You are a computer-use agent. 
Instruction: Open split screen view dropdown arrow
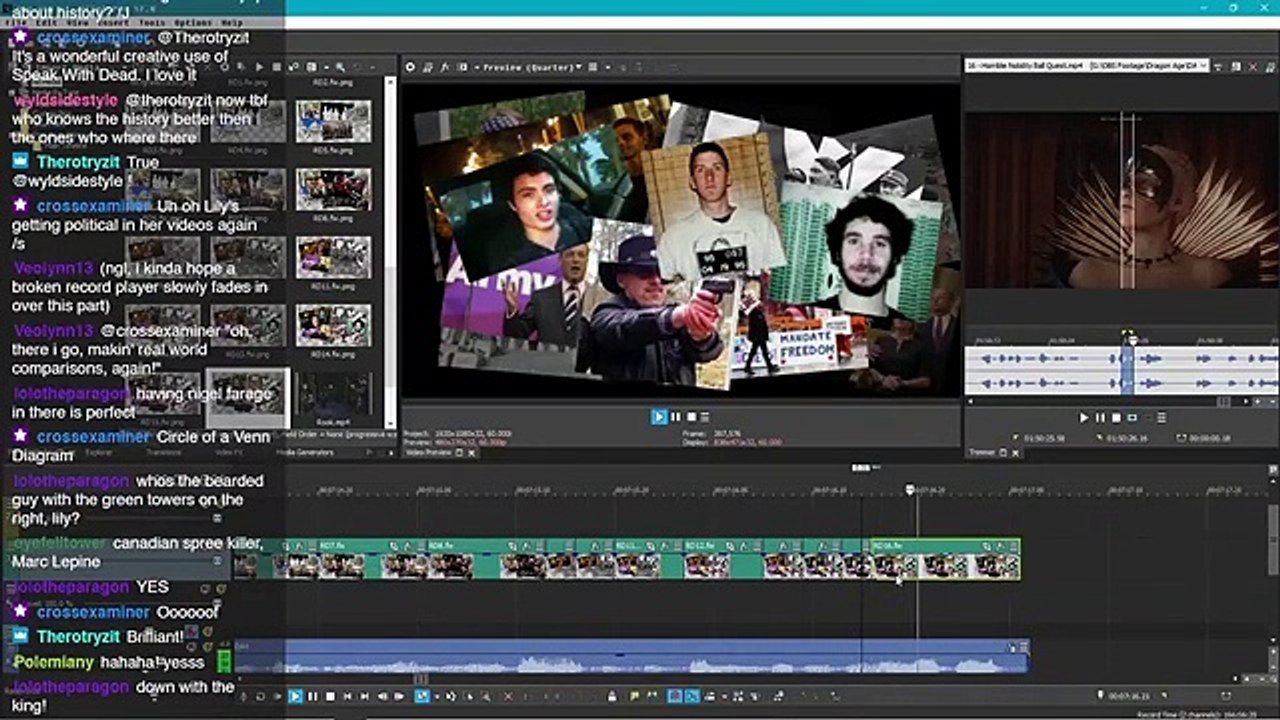coord(477,67)
